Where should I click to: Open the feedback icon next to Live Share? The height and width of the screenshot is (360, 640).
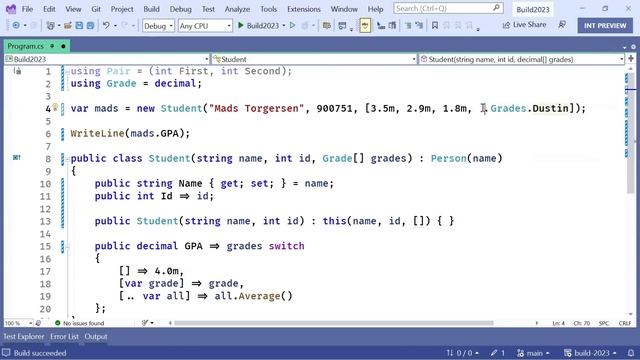coord(562,25)
